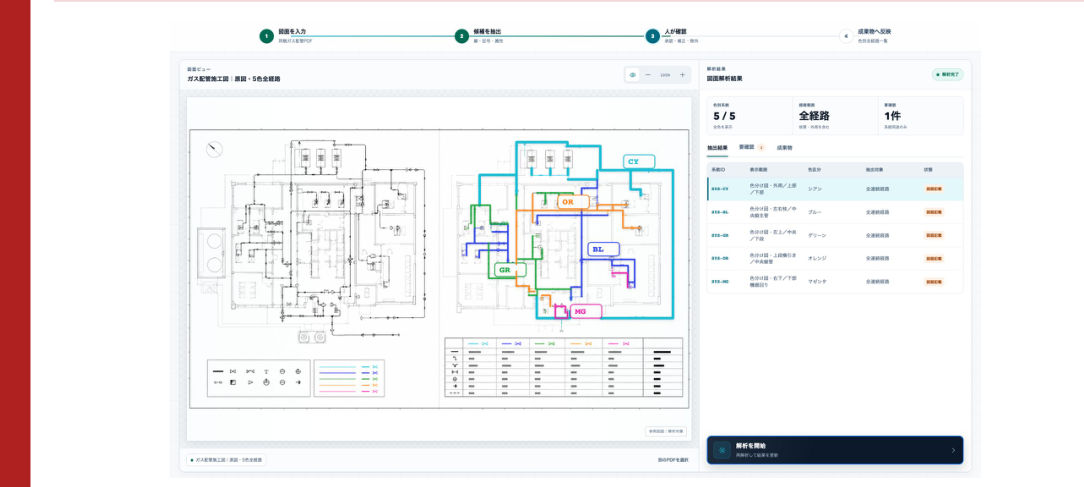Click the status badge in the マゼンタ row
The width and height of the screenshot is (1084, 487).
(933, 282)
